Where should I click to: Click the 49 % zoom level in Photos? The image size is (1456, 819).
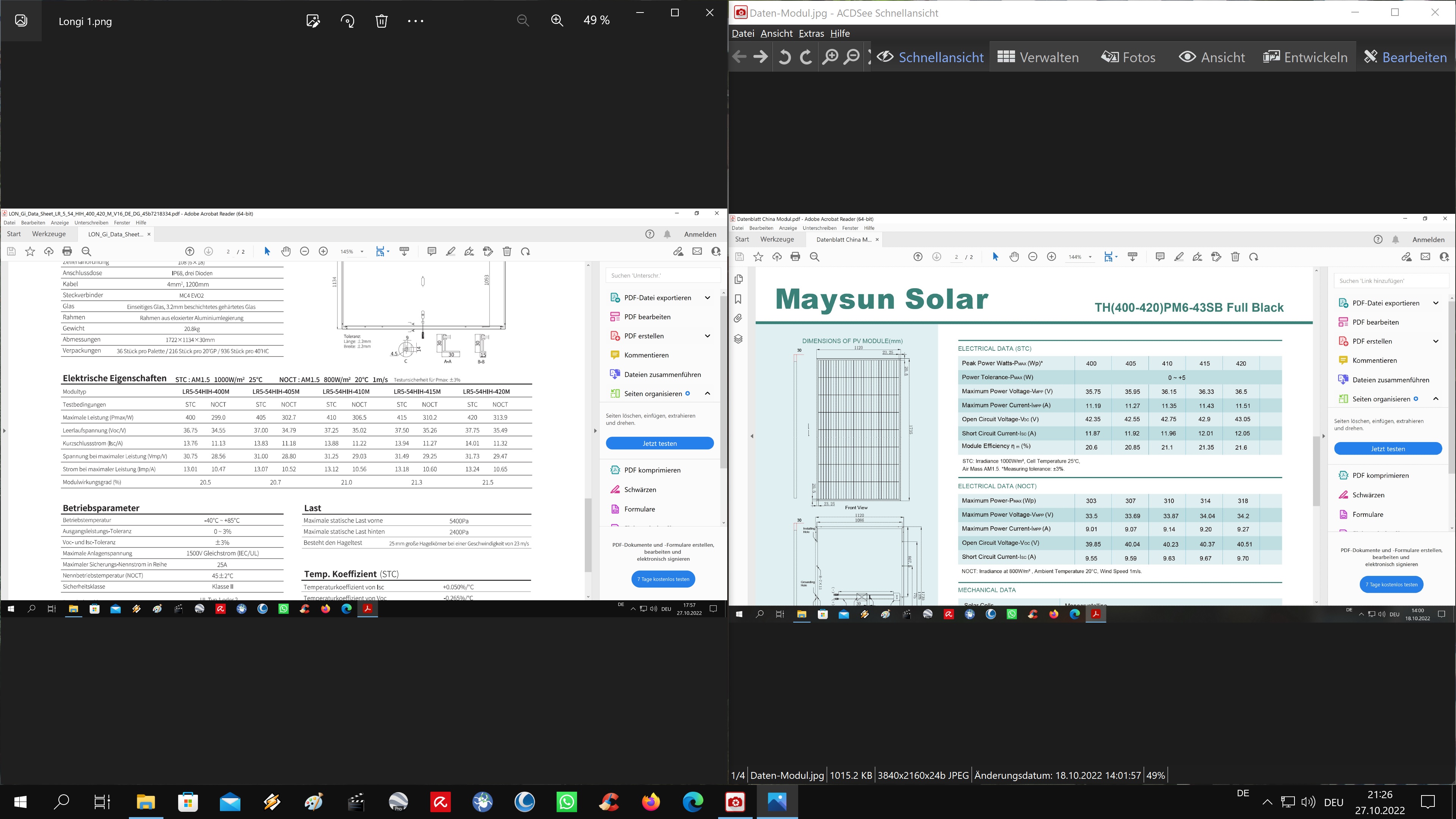tap(596, 20)
